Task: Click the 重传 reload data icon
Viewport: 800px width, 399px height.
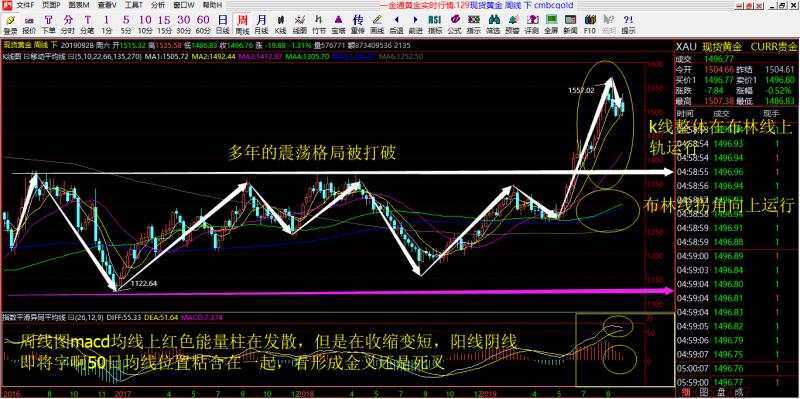Action: (358, 24)
